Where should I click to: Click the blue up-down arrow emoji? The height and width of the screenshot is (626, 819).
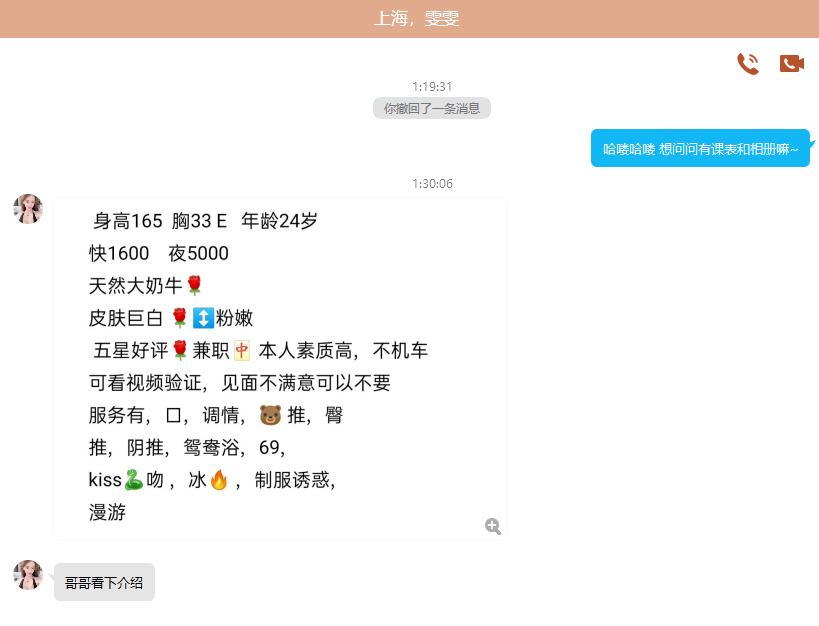[x=202, y=318]
